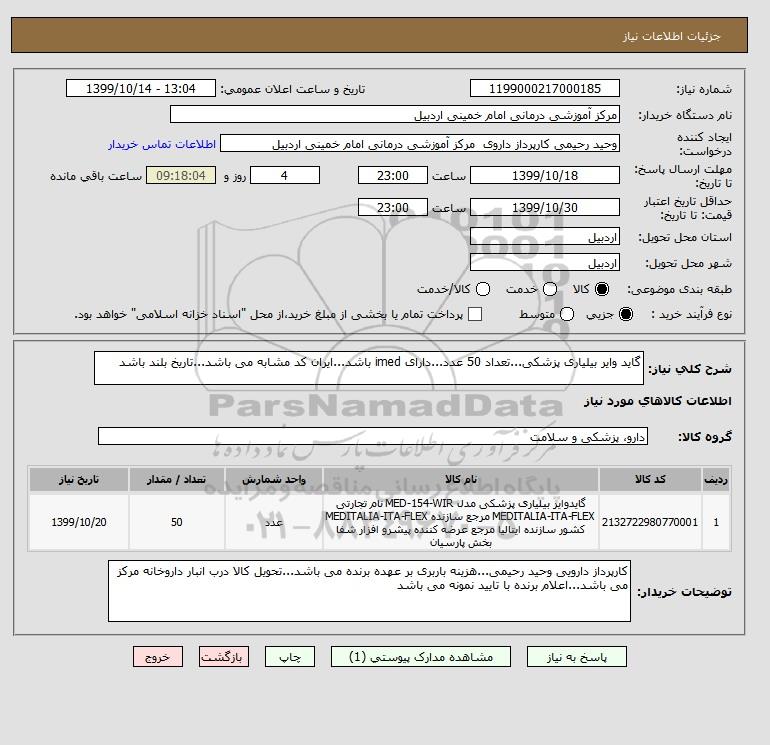Image resolution: width=770 pixels, height=745 pixels.
Task: Click the اطلاعات کالاهای مورد نیاز heading
Action: click(x=658, y=401)
